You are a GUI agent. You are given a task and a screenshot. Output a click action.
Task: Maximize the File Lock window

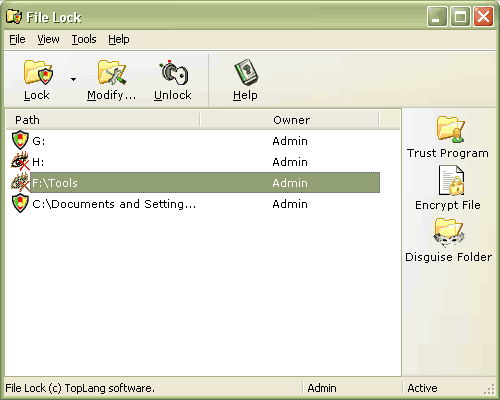click(x=461, y=17)
